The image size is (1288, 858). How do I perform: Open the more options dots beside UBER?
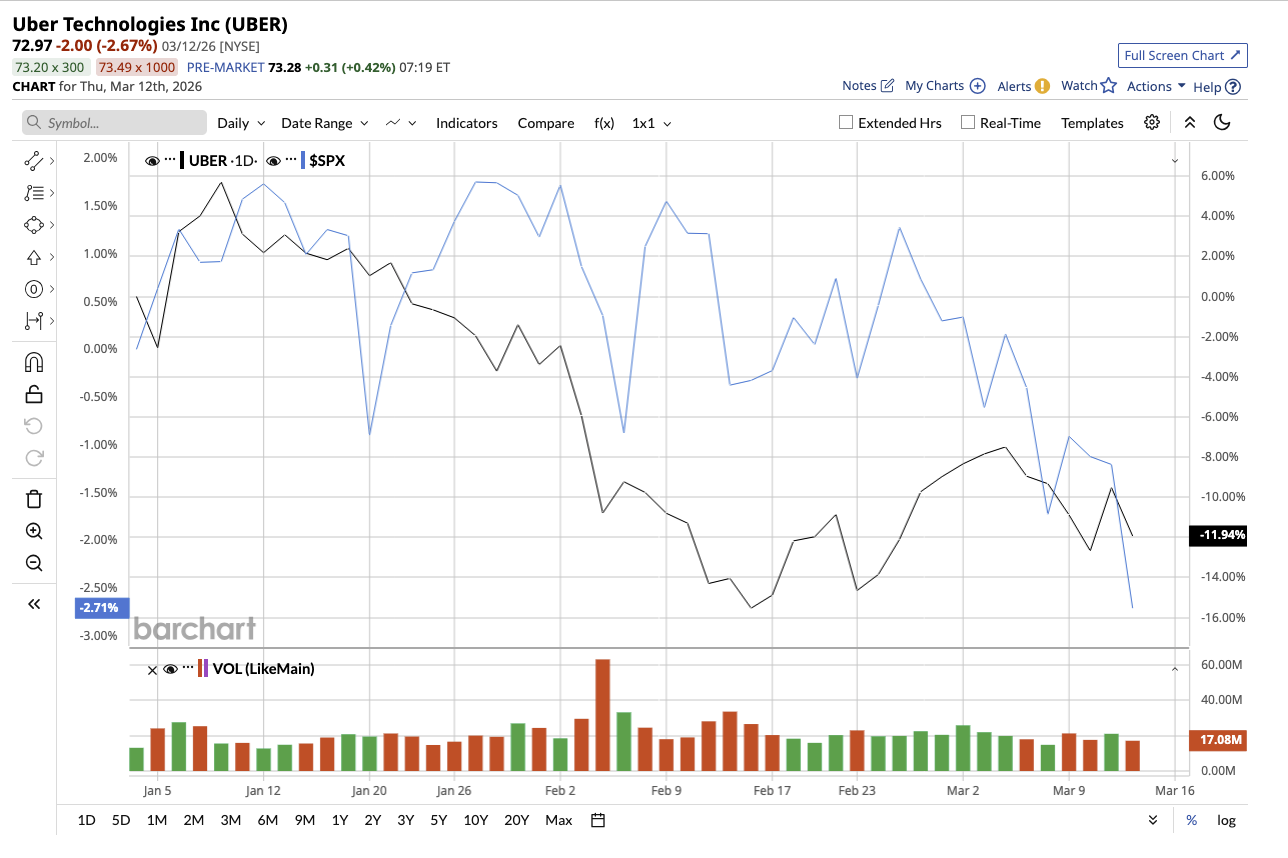[170, 160]
